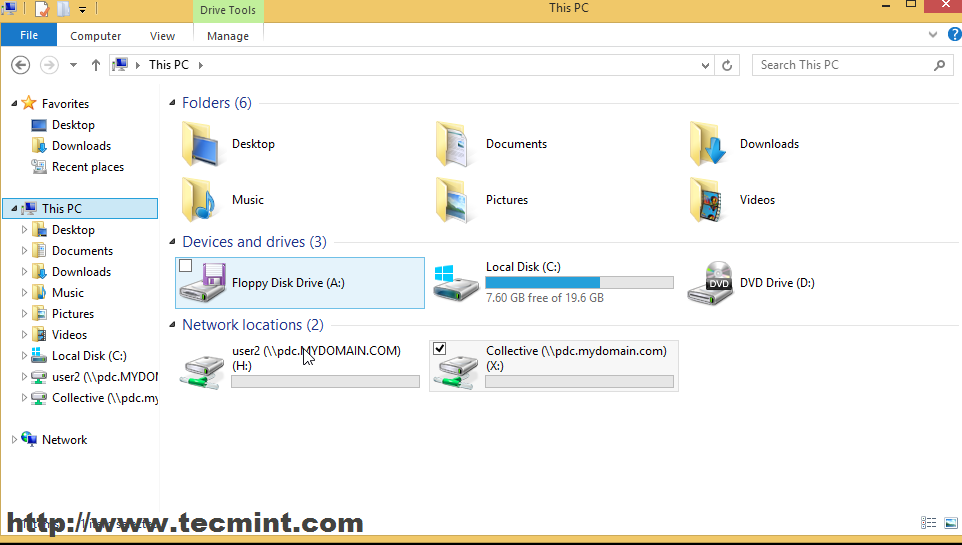Viewport: 962px width, 545px height.
Task: Open Customize Quick Access Toolbar dropdown
Action: point(82,9)
